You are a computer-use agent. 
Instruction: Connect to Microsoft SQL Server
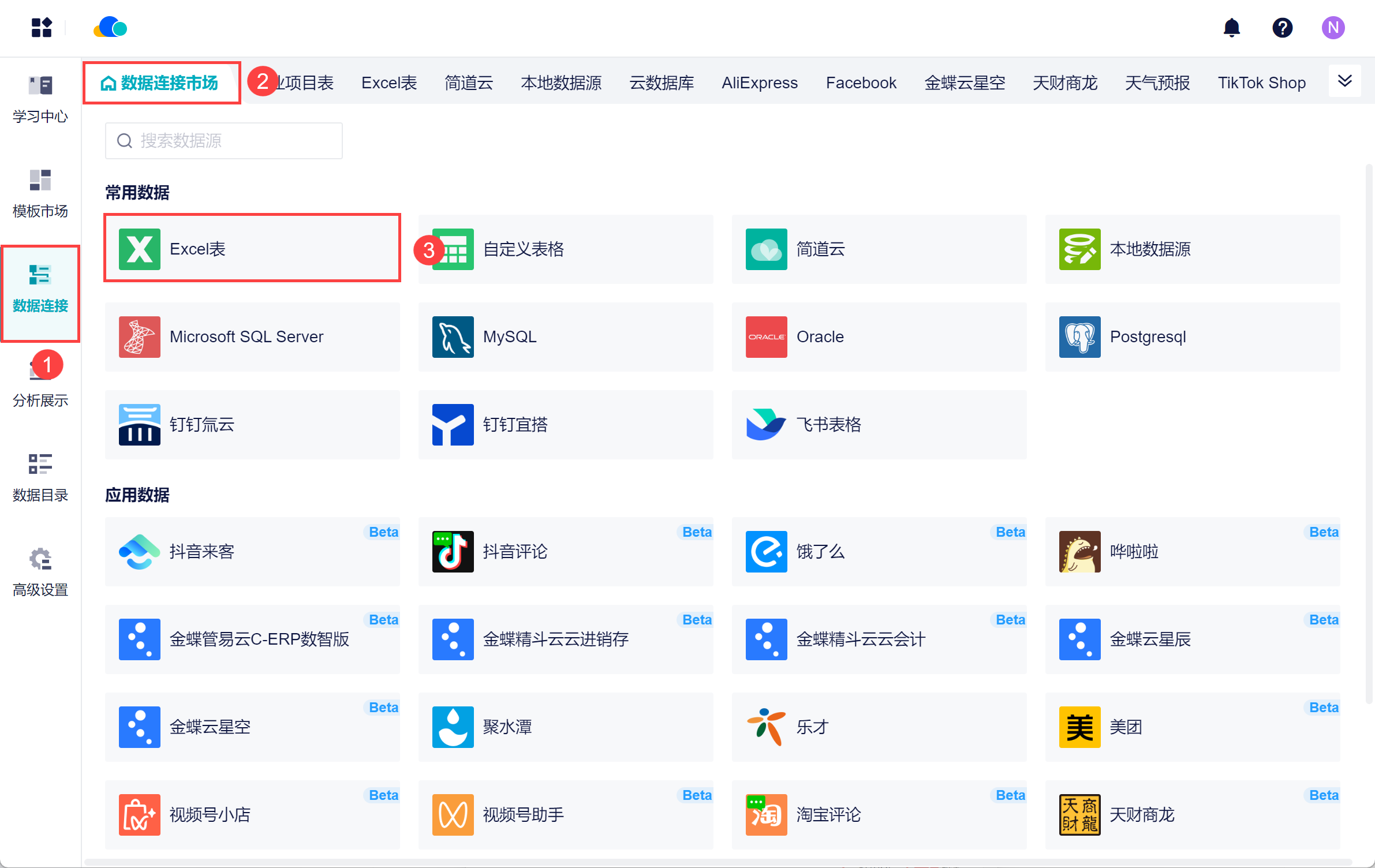(x=252, y=336)
